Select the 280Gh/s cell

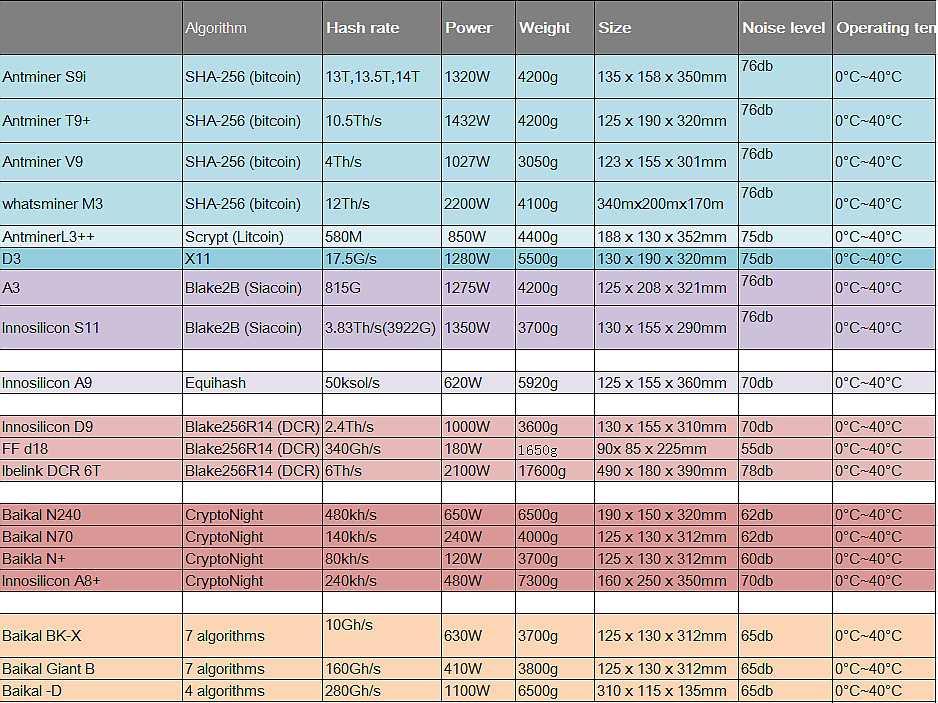[382, 691]
